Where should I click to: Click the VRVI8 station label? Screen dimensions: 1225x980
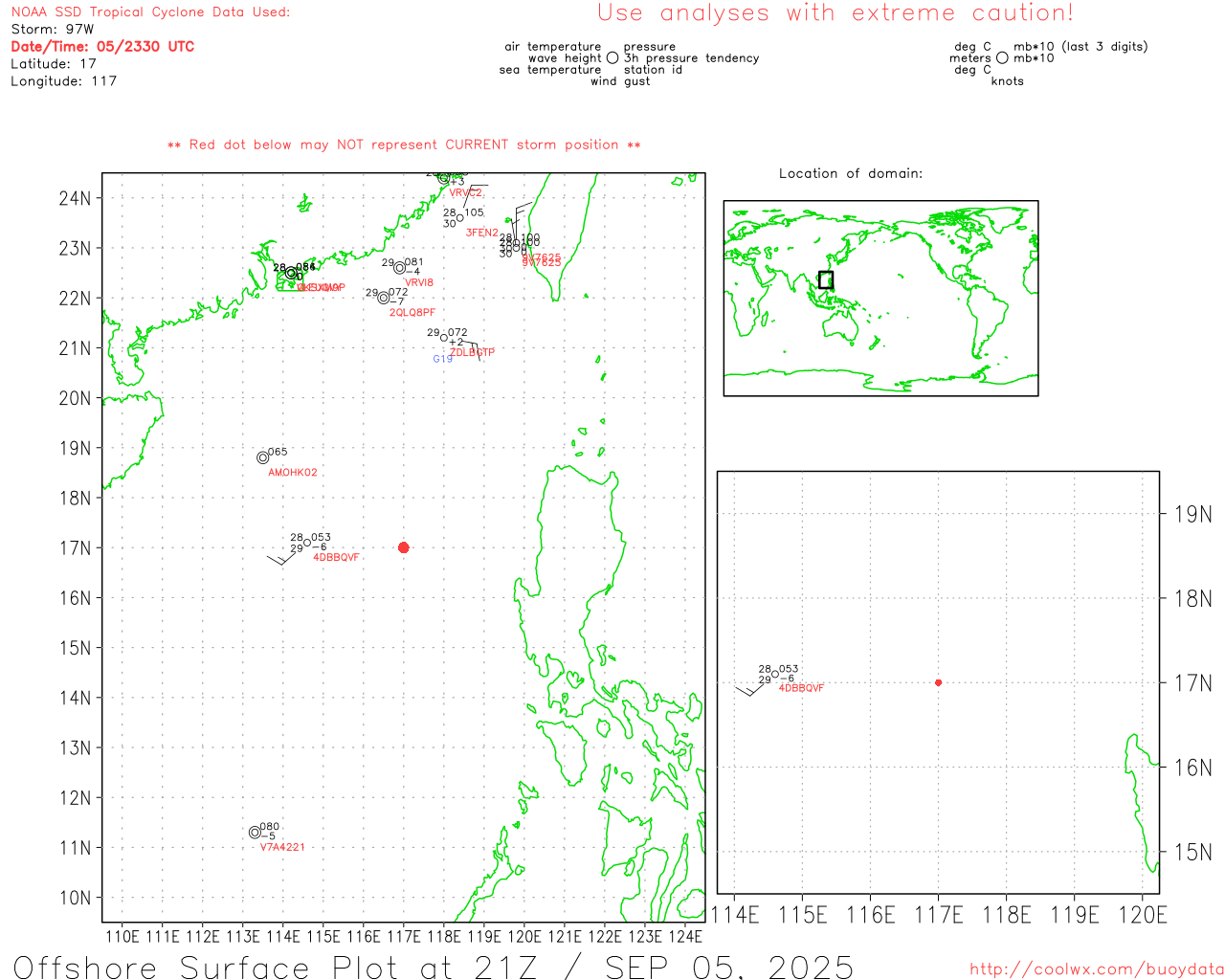point(419,283)
